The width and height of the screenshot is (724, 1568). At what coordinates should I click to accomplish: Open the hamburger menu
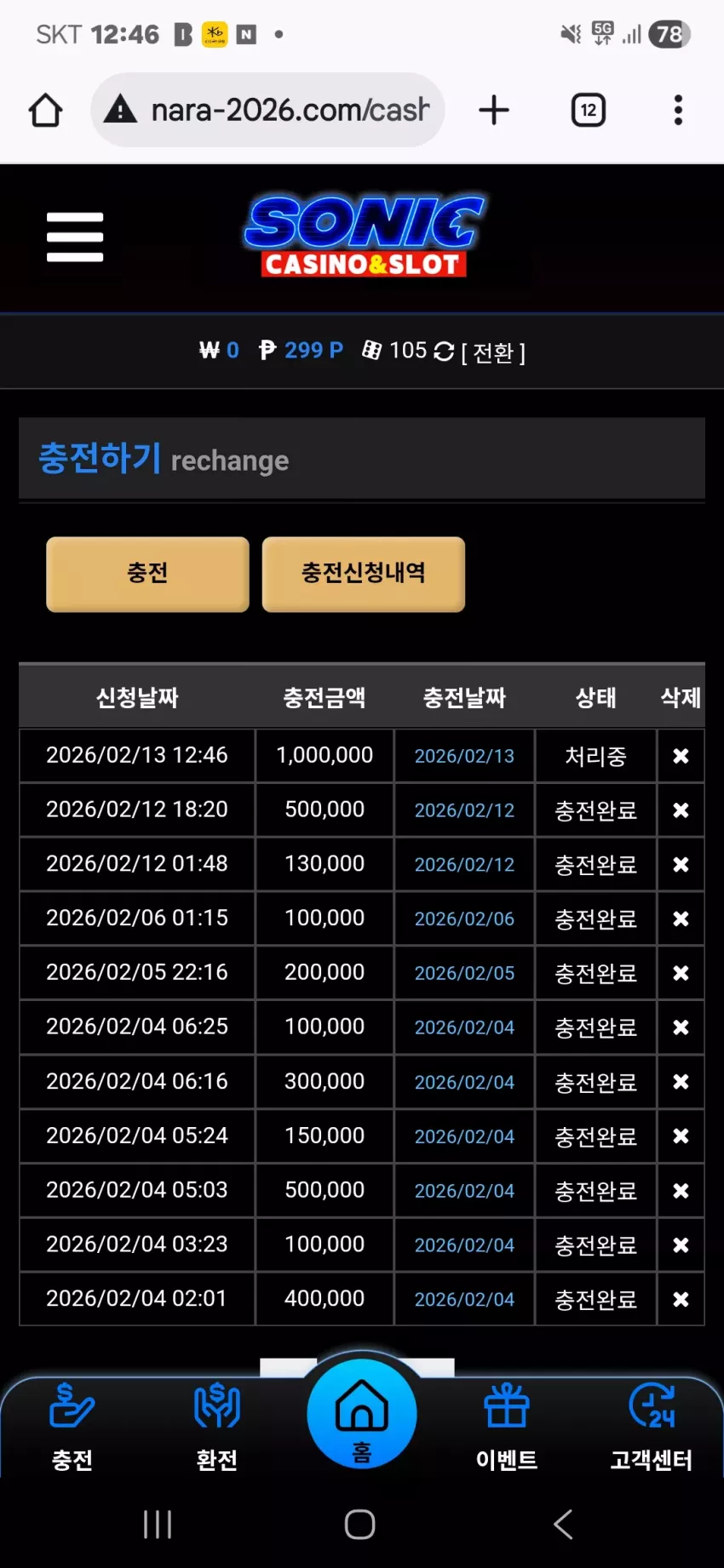coord(75,237)
